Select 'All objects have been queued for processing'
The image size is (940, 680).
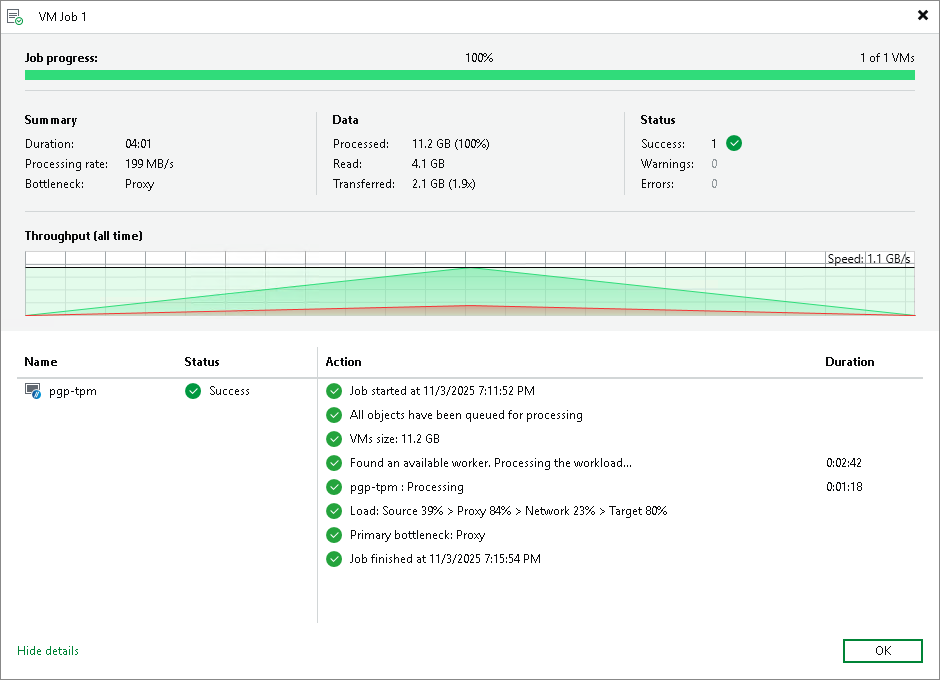466,415
